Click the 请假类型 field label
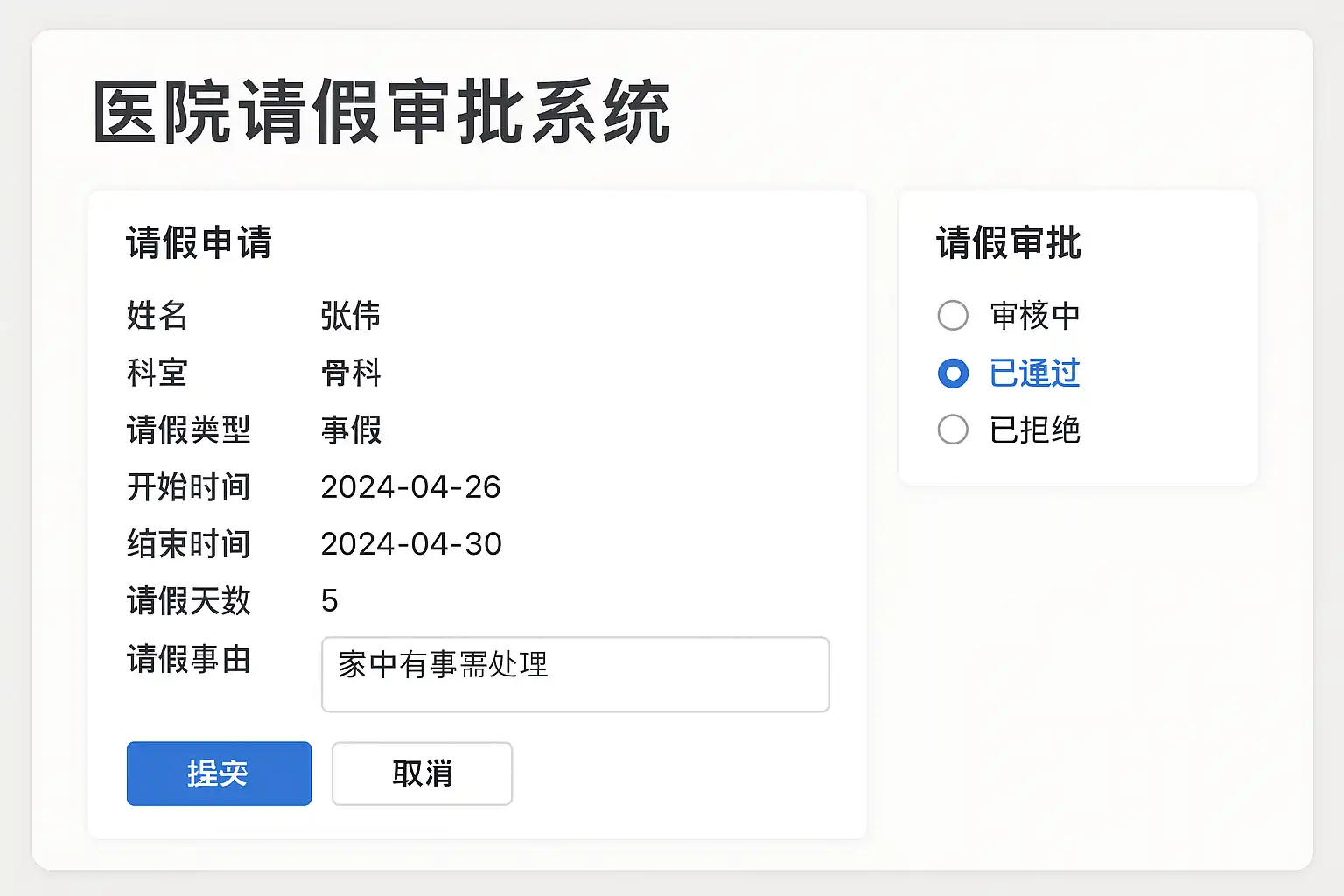 188,430
